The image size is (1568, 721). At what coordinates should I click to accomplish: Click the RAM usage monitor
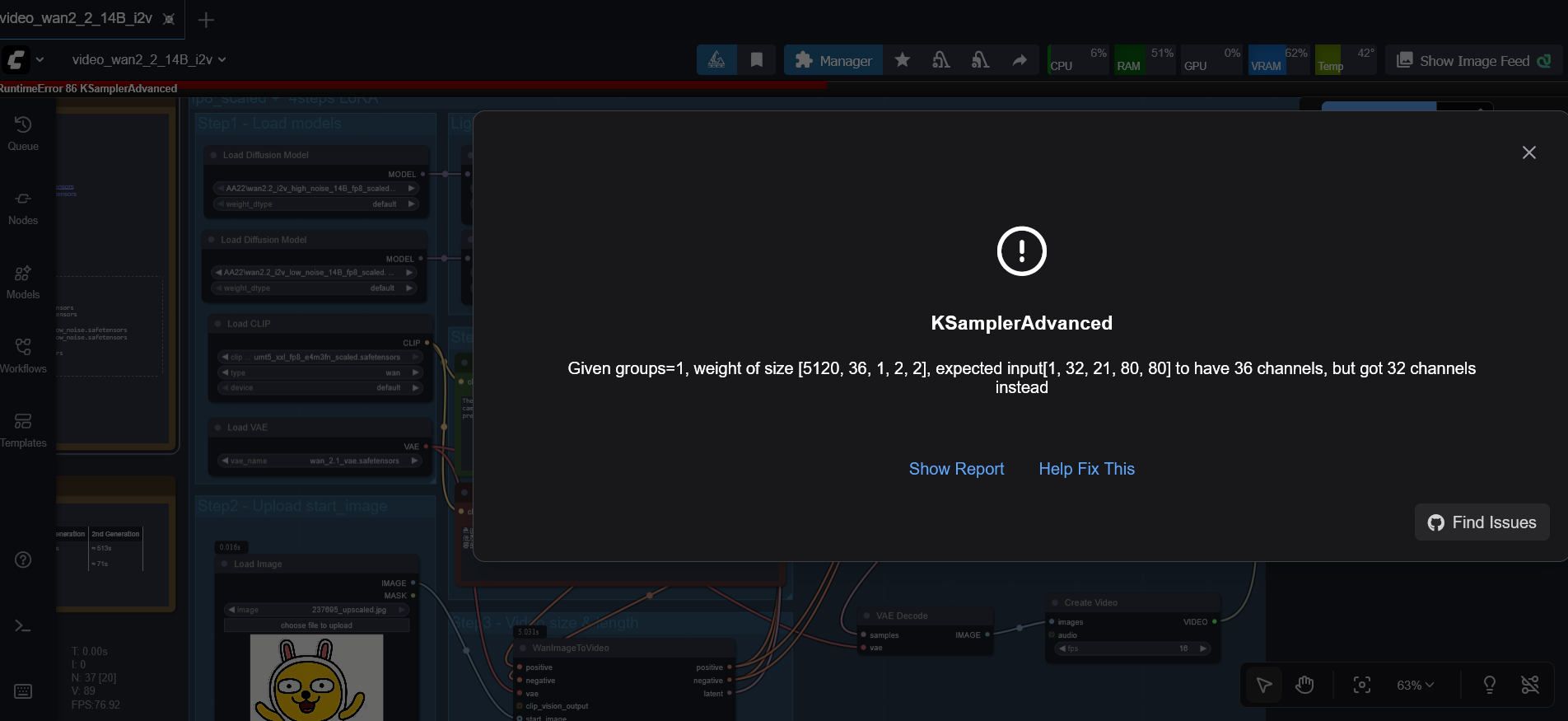pos(1145,60)
